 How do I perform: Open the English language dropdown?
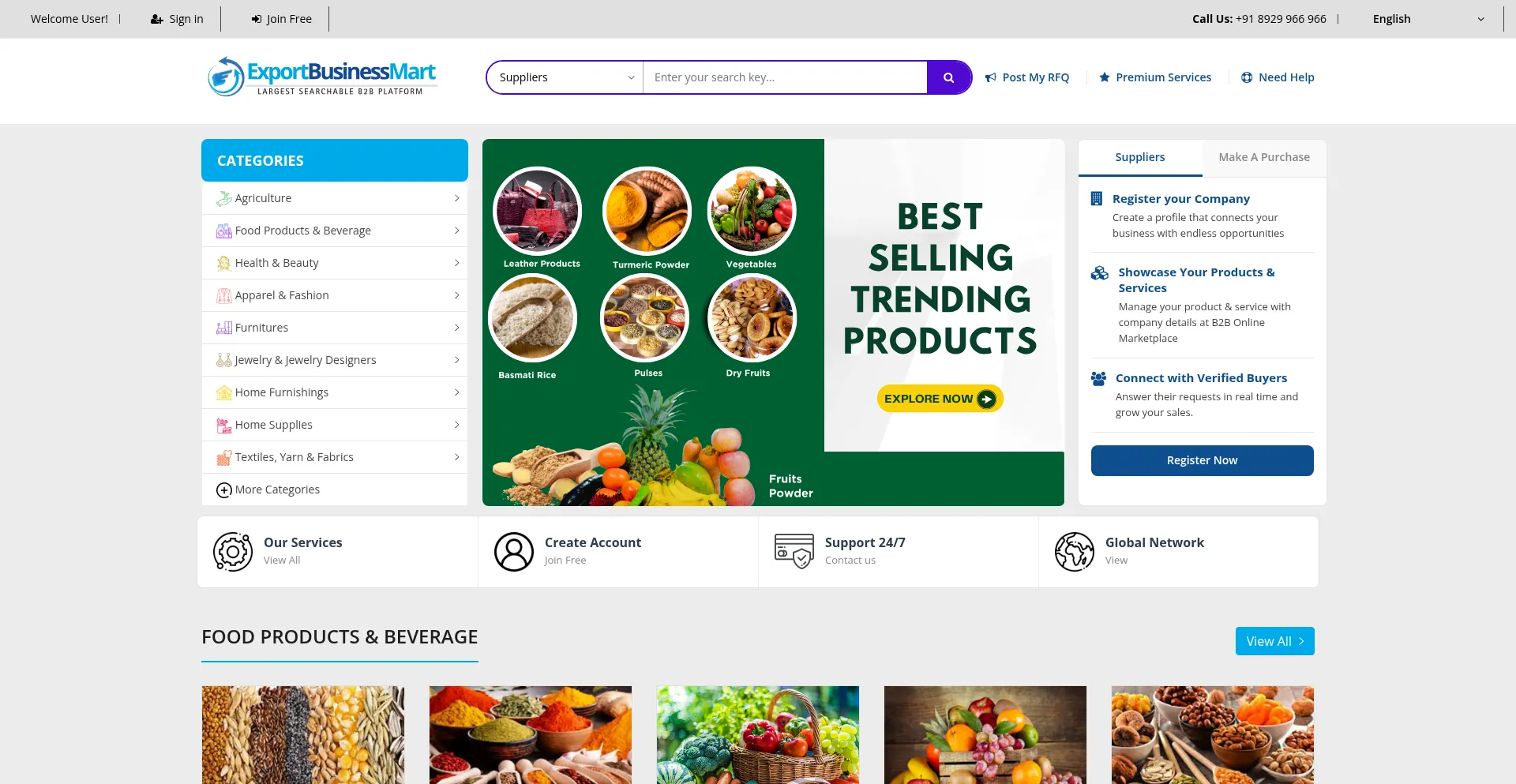click(x=1428, y=19)
